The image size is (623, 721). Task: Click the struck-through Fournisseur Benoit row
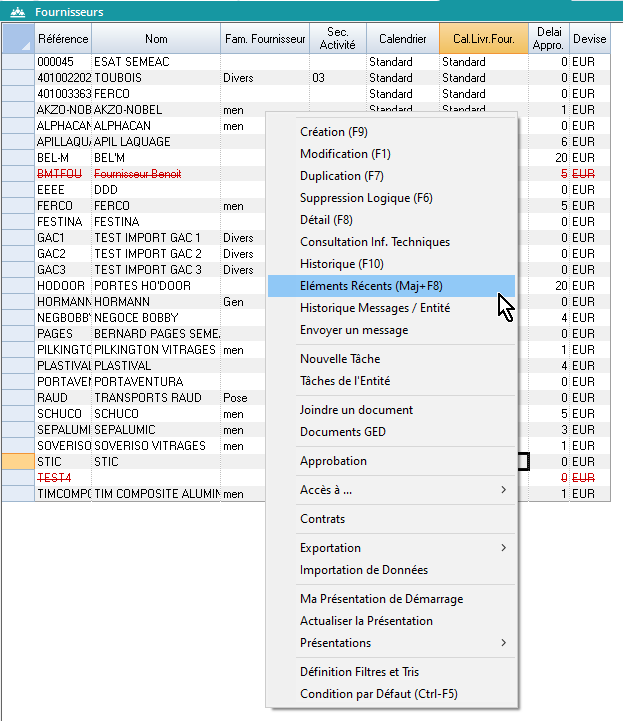point(155,174)
